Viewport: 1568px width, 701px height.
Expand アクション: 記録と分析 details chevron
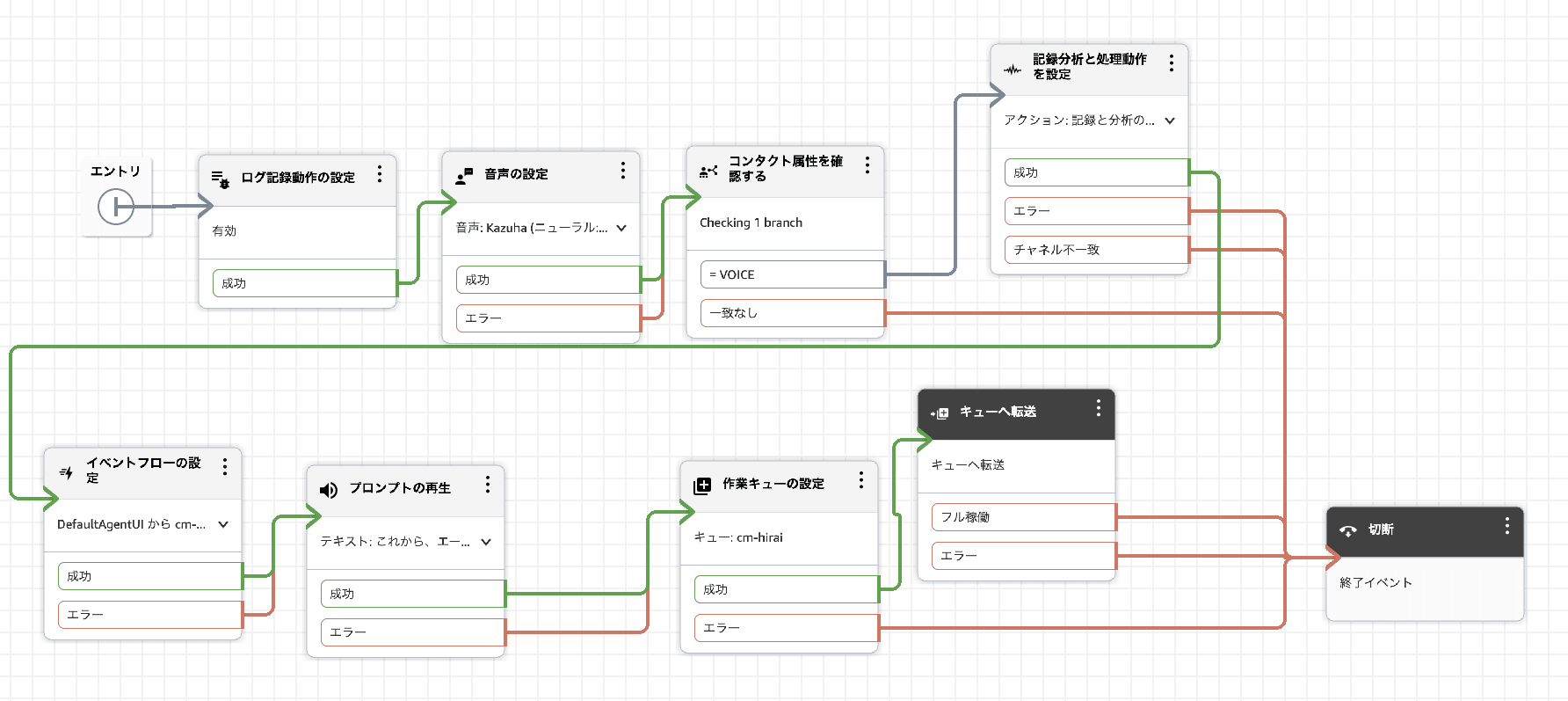pos(1170,120)
